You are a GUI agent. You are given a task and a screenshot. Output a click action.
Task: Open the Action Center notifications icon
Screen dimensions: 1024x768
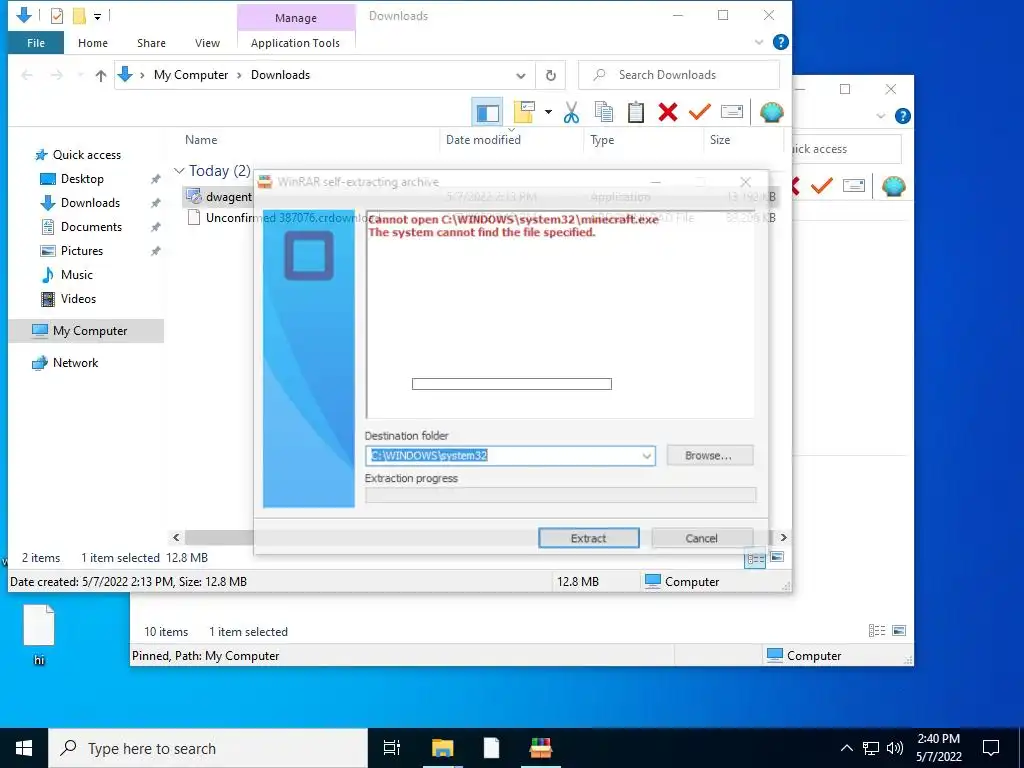pos(991,748)
